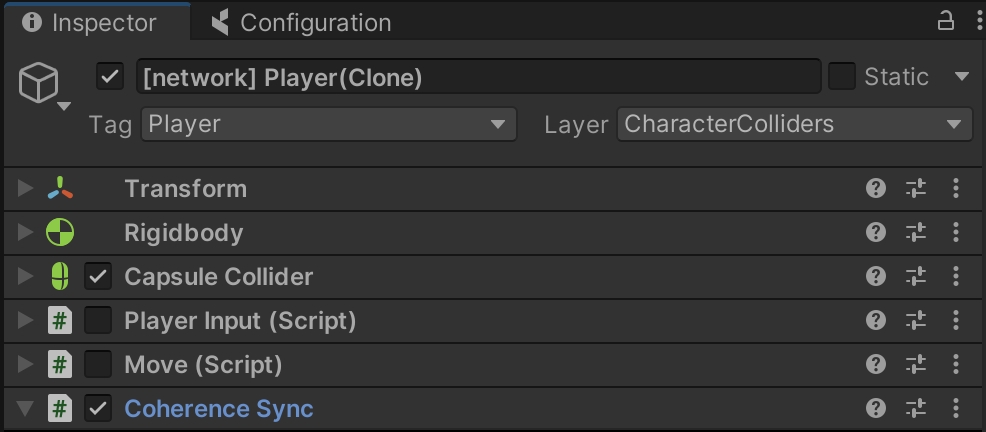The height and width of the screenshot is (432, 986).
Task: Open the Transform three-dot options menu
Action: tap(956, 189)
